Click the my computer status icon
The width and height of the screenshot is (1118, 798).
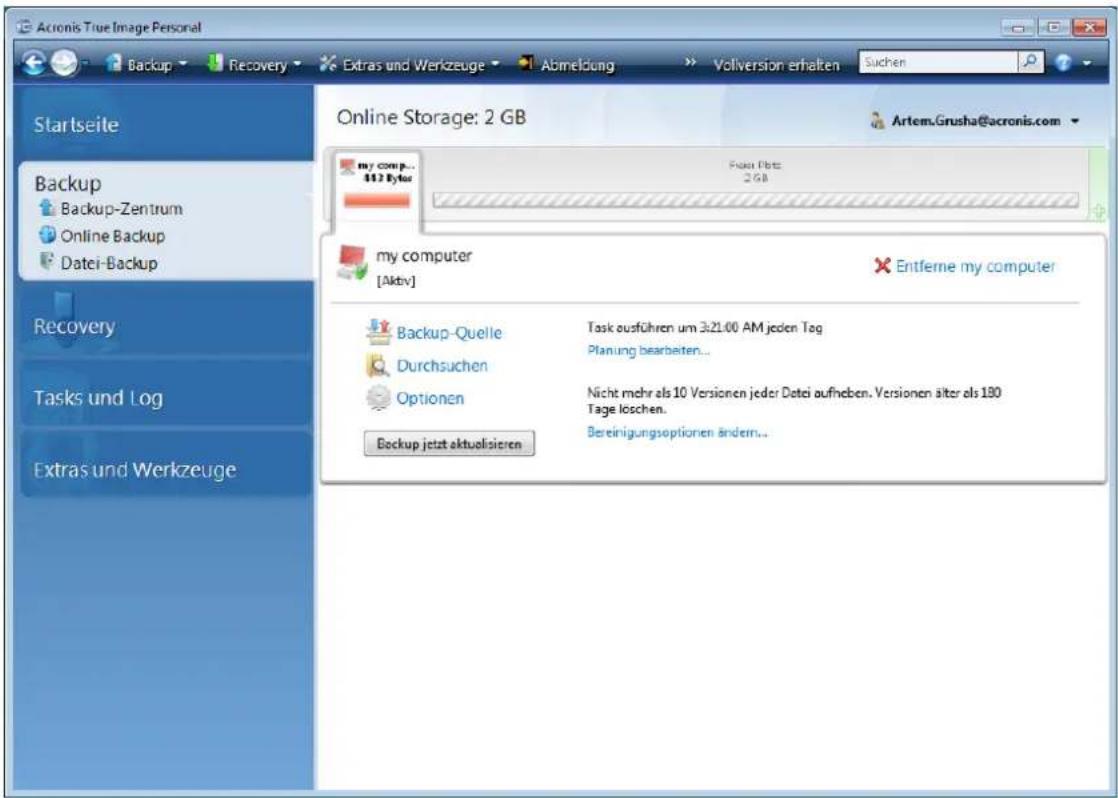[352, 263]
